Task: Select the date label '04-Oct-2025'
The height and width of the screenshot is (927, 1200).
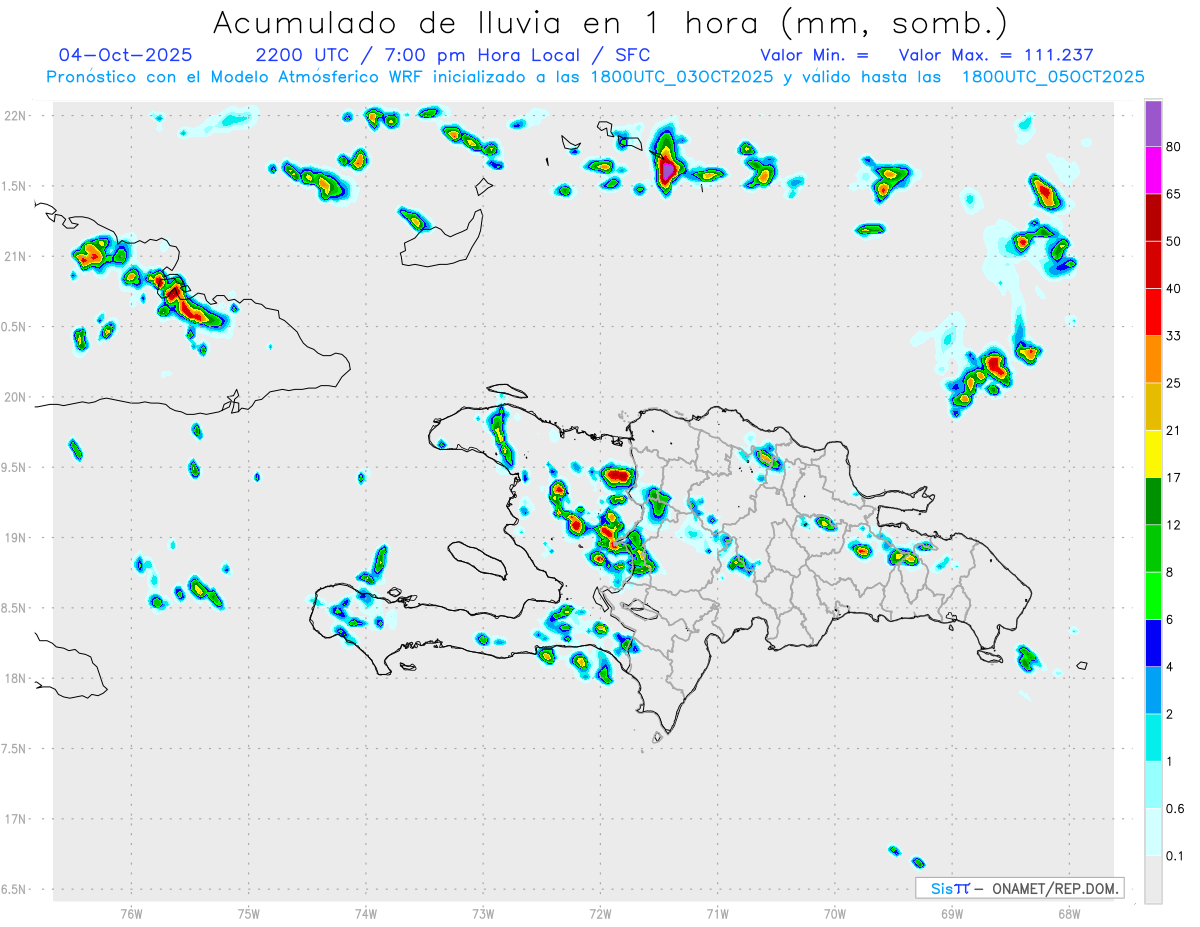Action: point(126,55)
